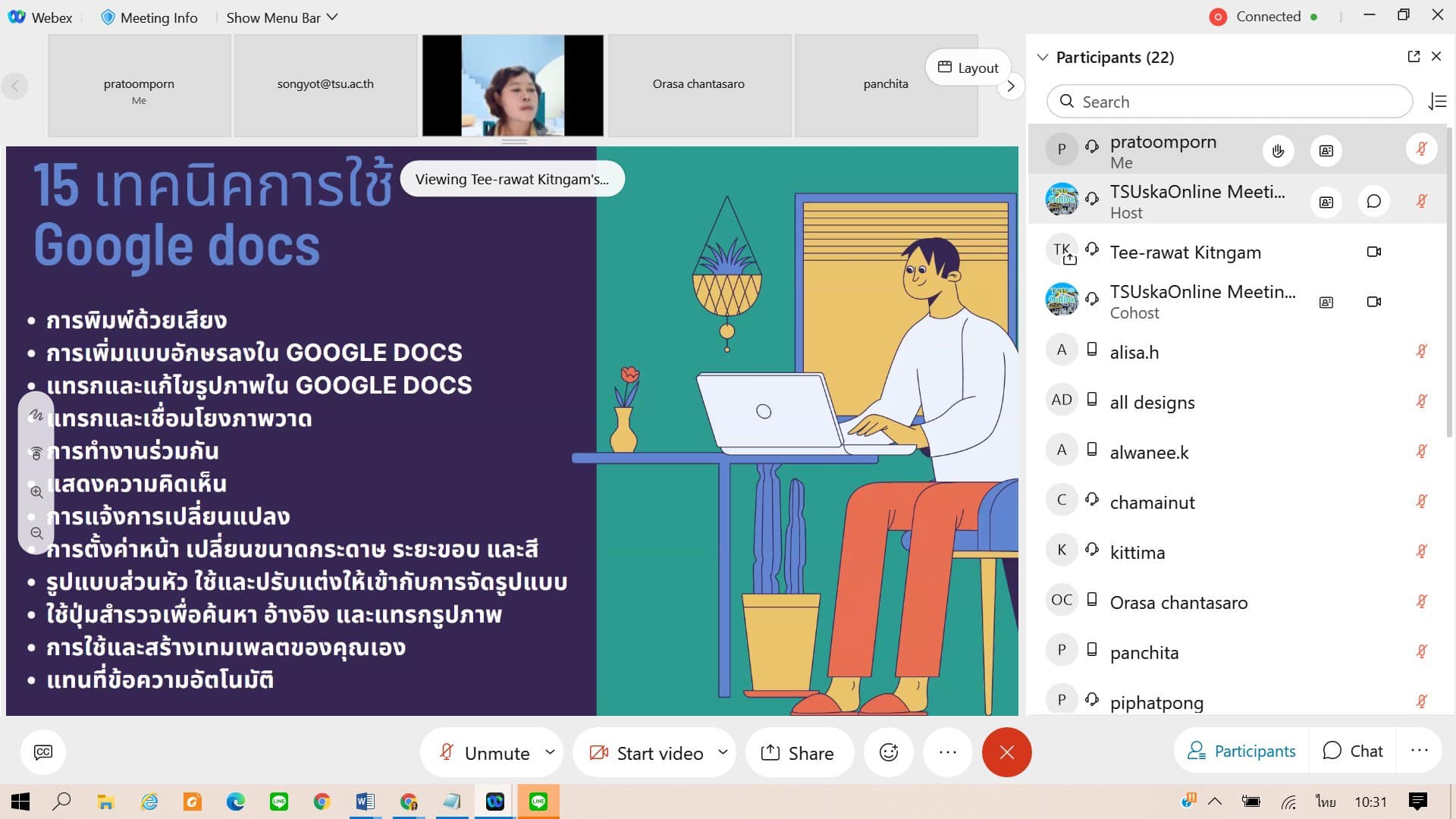Click the Connected recording status indicator
This screenshot has width=1456, height=819.
click(1263, 17)
